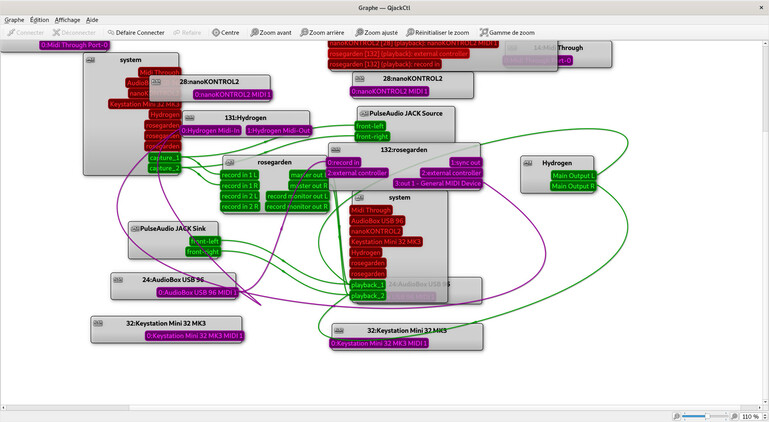Select front-left port of PulseAudio JACK Source
The width and height of the screenshot is (769, 422).
(370, 126)
